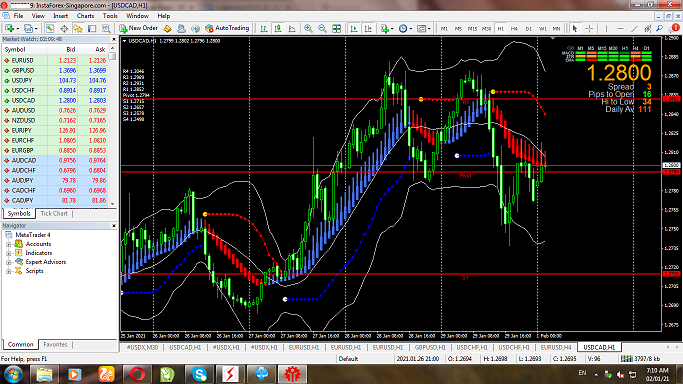Open the profiles dropdown arrow
The image size is (683, 384).
point(36,29)
